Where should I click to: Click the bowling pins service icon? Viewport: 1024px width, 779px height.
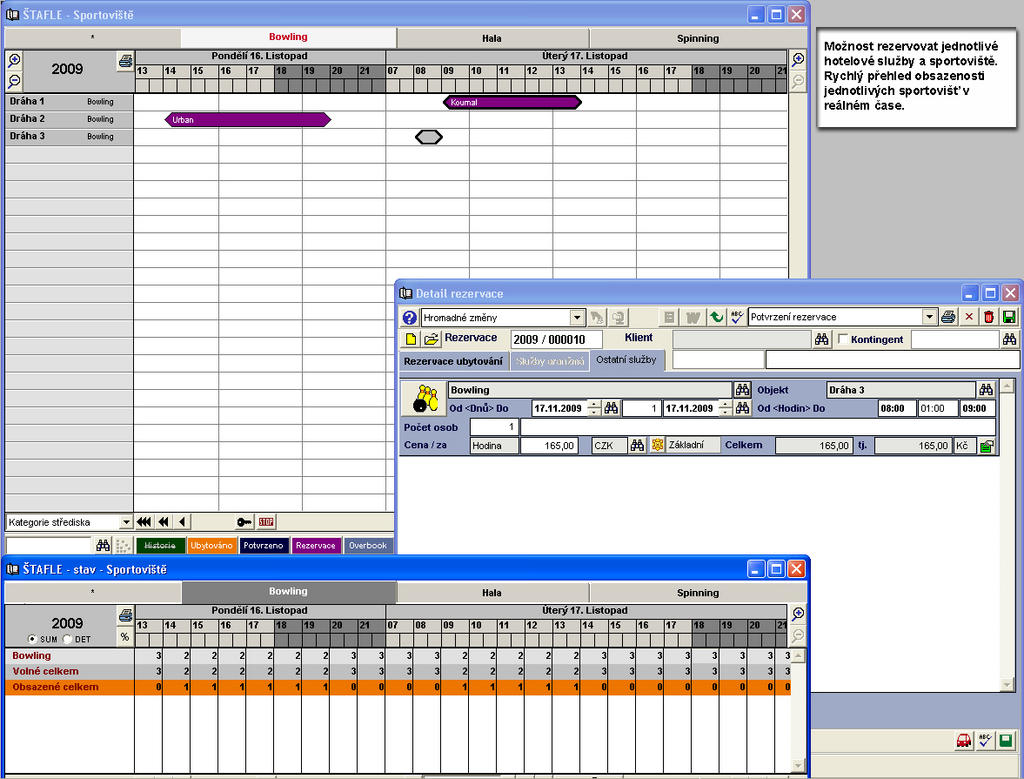pos(424,398)
